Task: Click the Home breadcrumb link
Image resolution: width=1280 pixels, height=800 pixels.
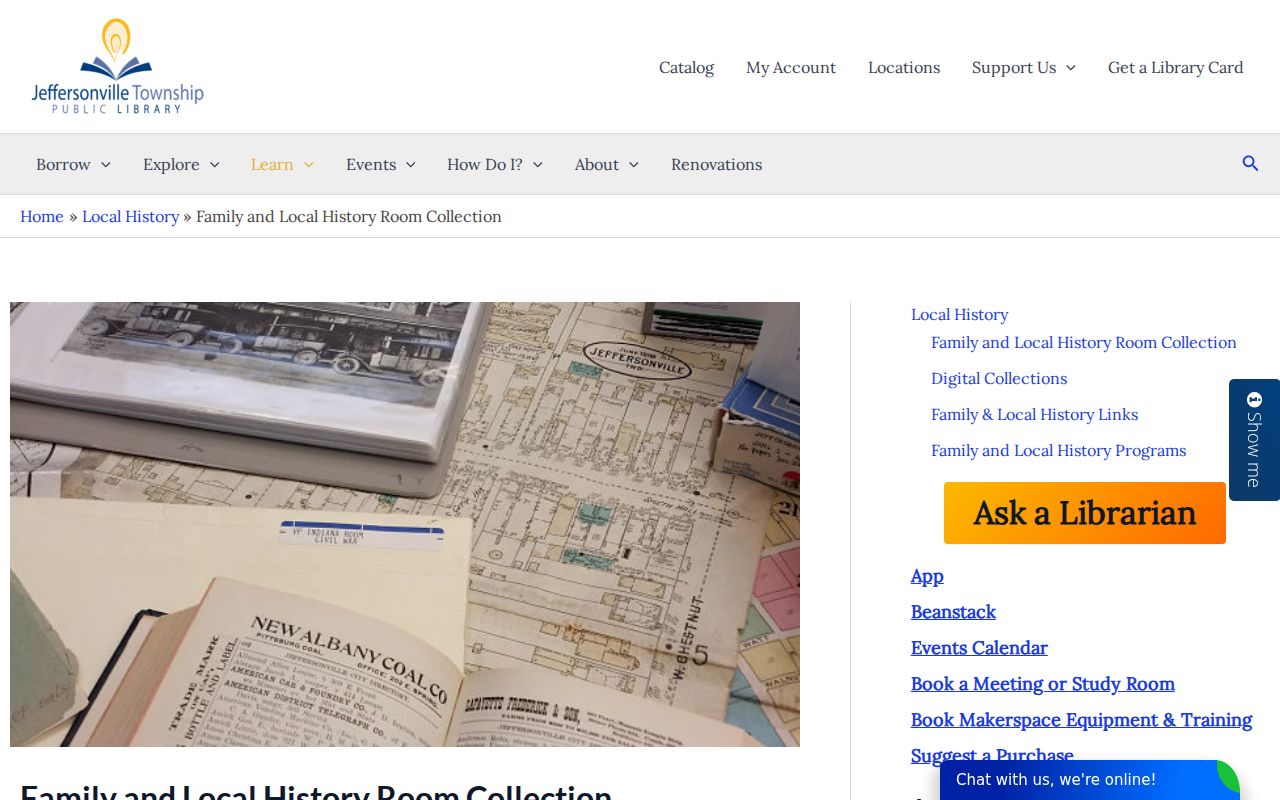Action: (x=42, y=216)
